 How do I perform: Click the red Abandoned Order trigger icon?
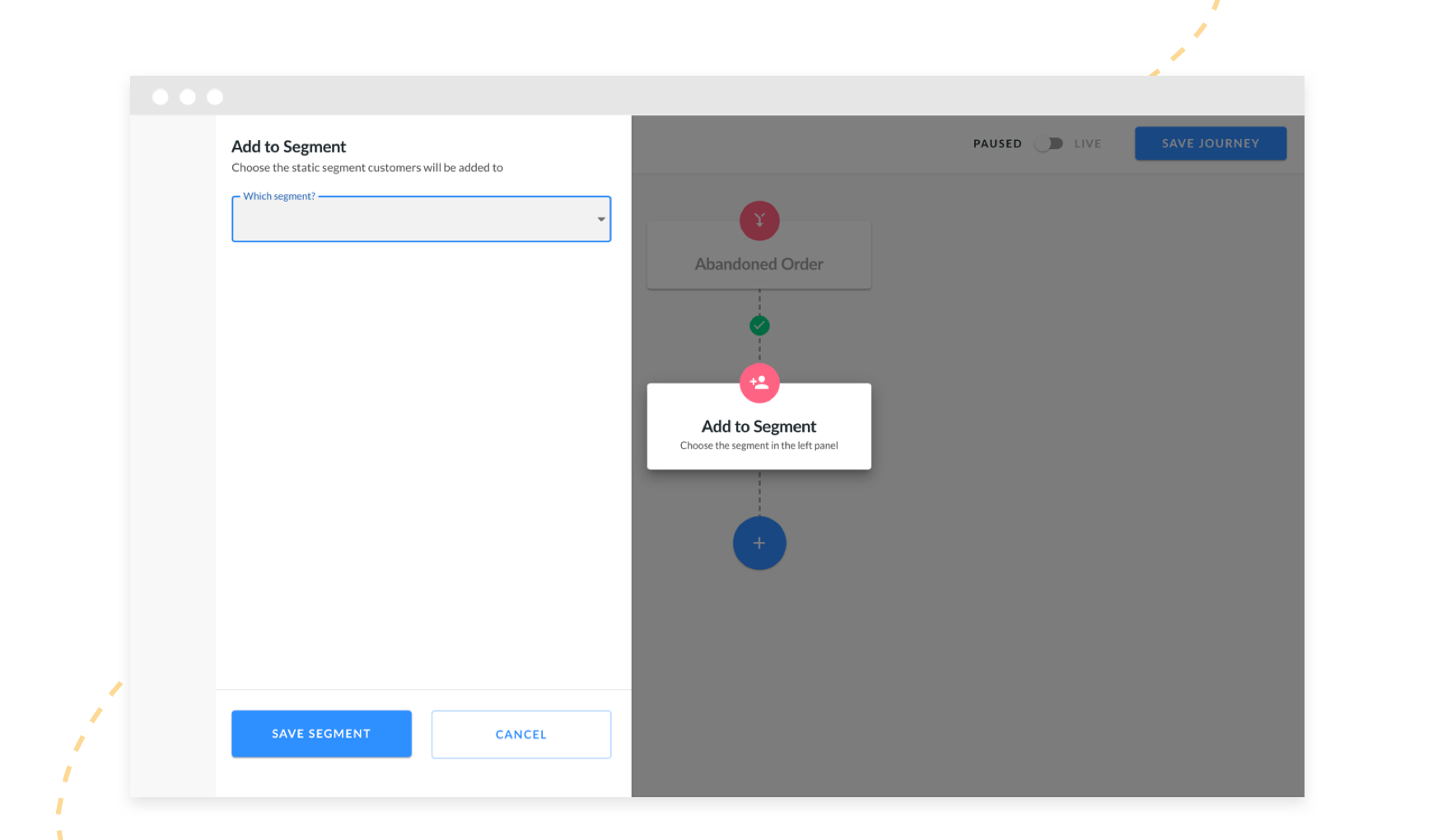click(759, 221)
